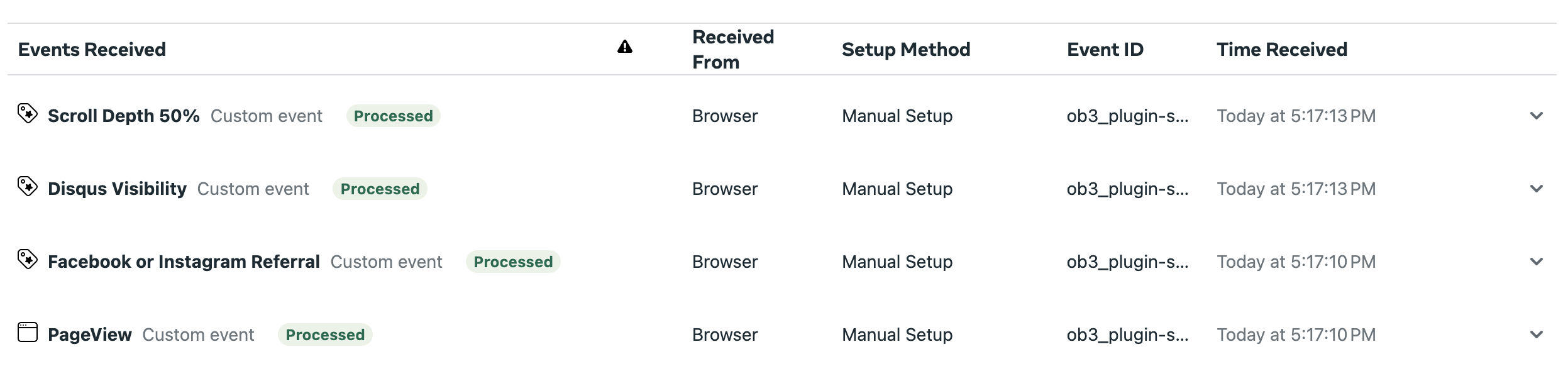The height and width of the screenshot is (376, 1568).
Task: Click the warning triangle icon in header
Action: point(625,47)
